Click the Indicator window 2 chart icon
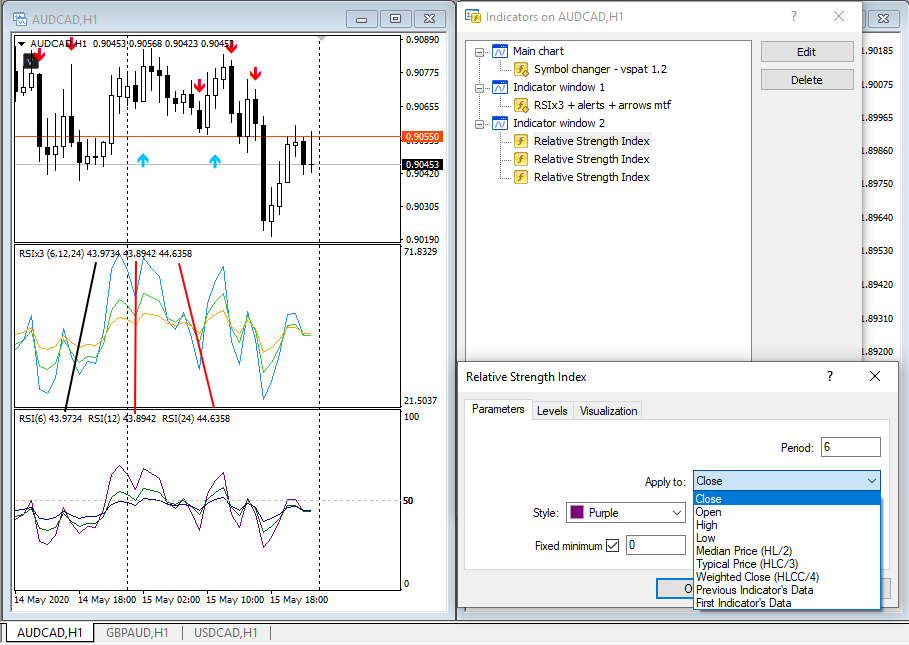The height and width of the screenshot is (645, 909). click(499, 123)
